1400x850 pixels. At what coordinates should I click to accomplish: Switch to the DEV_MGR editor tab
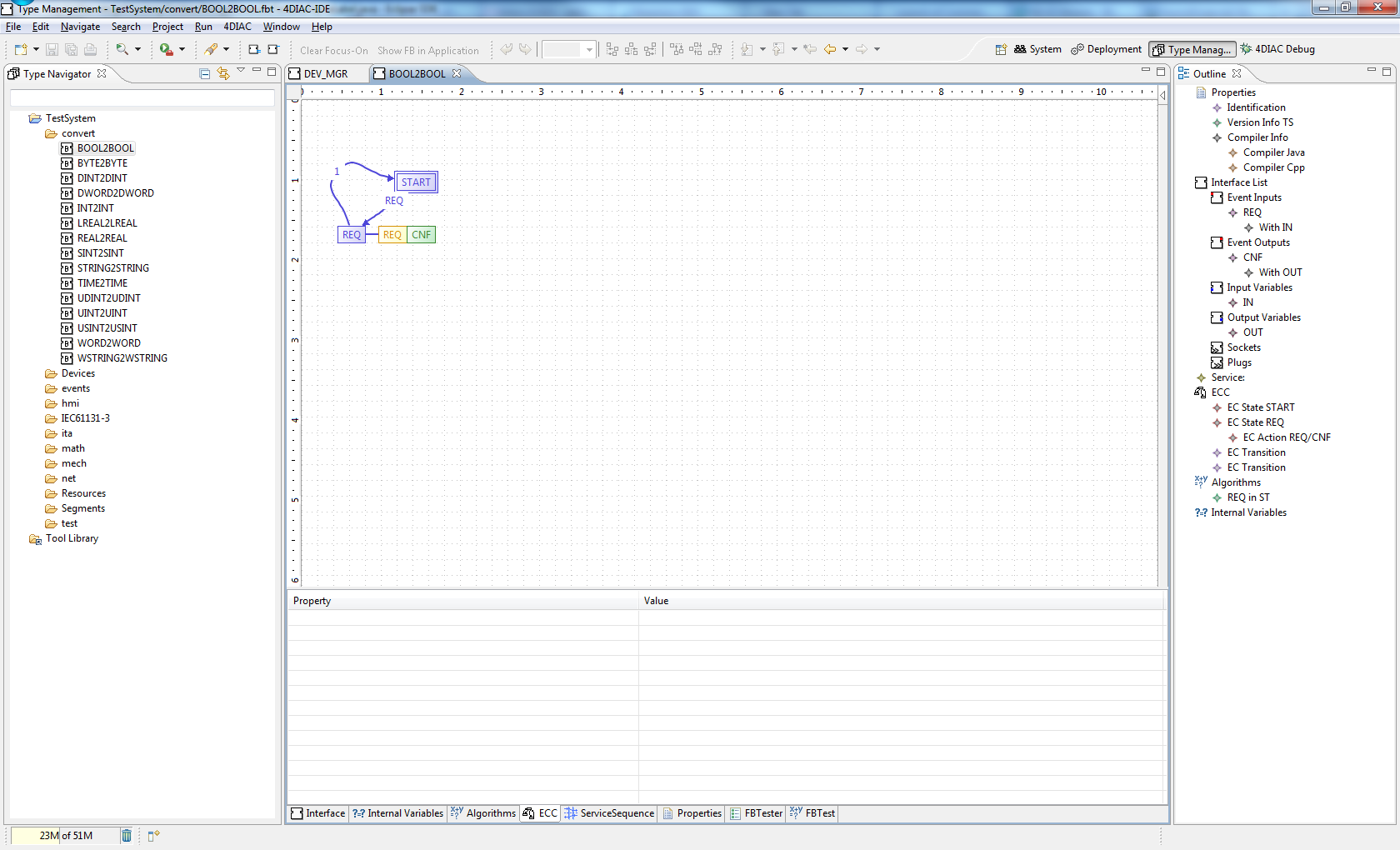point(318,73)
